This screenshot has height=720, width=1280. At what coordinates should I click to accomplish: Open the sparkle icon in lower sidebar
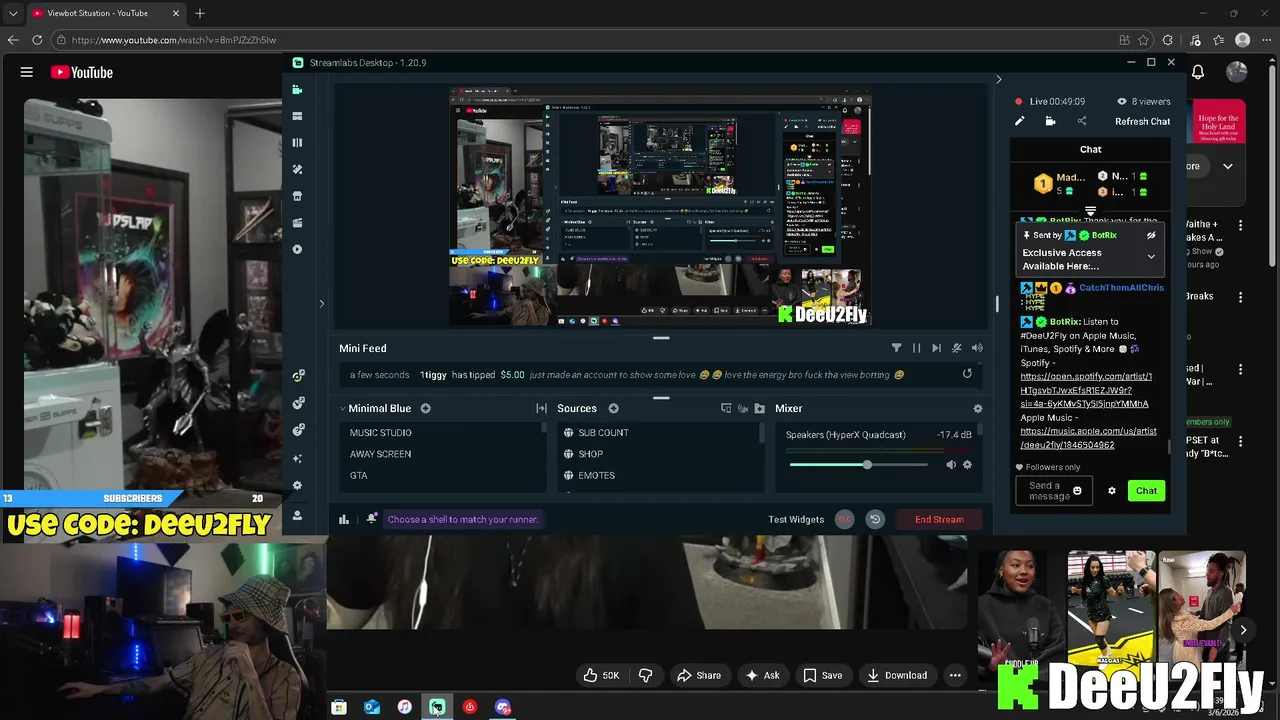(x=297, y=458)
